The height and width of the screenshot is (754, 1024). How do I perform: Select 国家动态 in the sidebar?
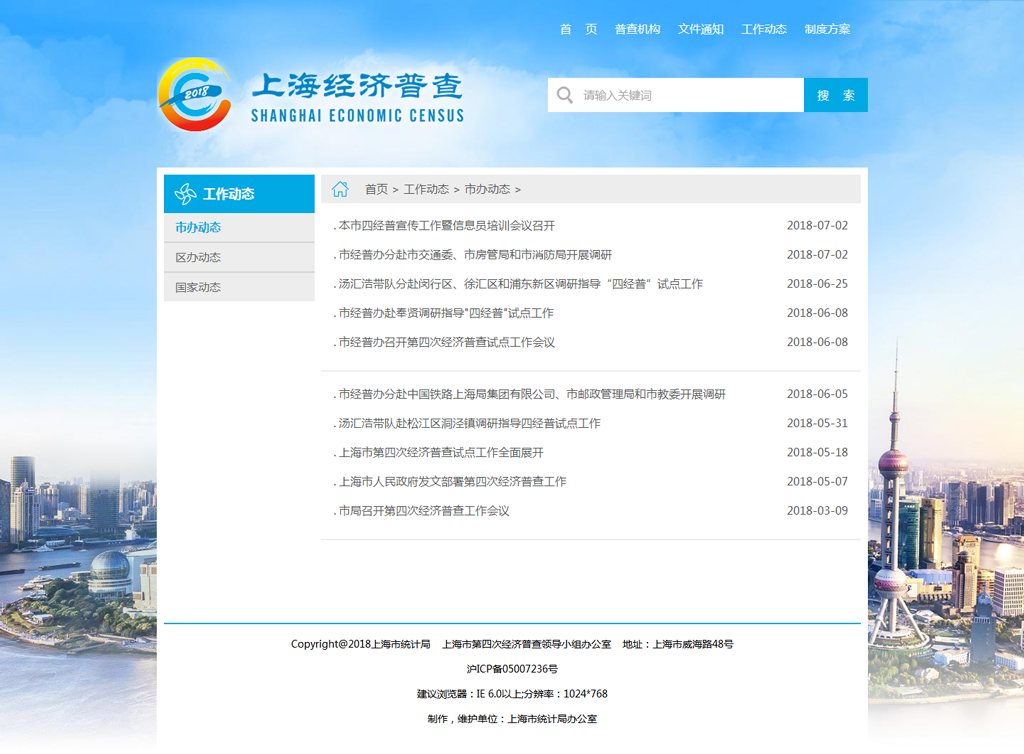[239, 287]
